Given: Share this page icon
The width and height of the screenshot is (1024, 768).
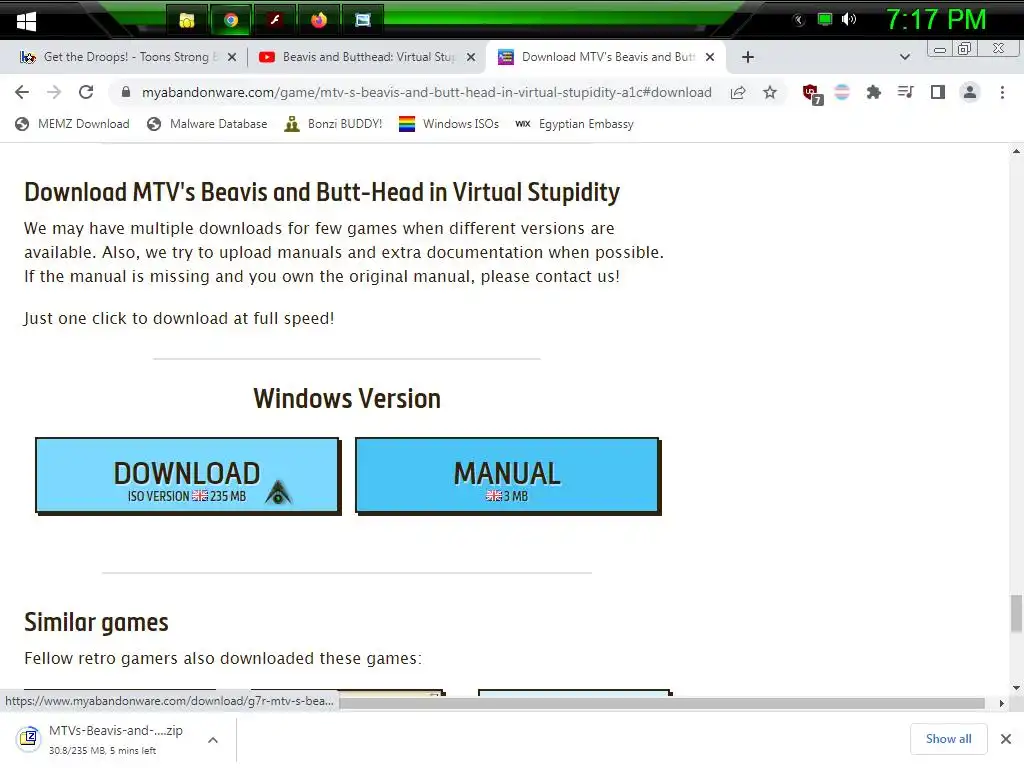Looking at the screenshot, I should 738,92.
